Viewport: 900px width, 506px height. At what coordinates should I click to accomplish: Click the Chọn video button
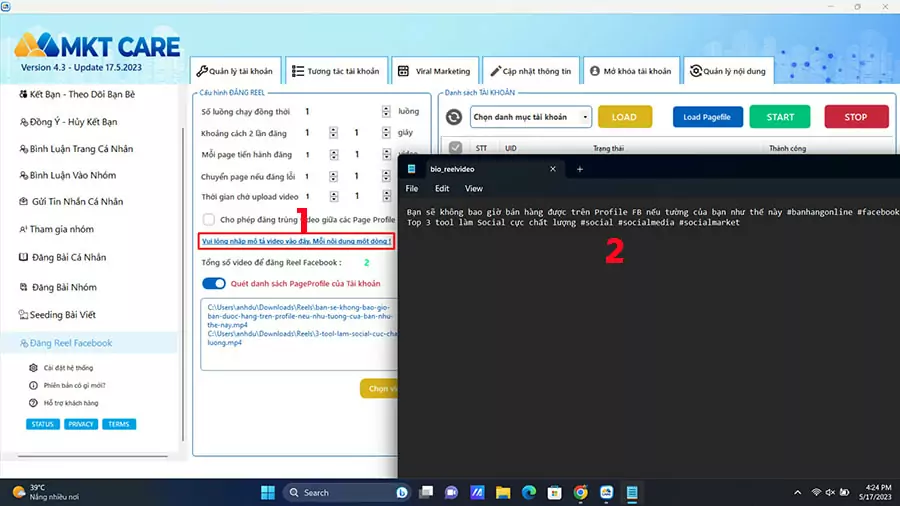(379, 388)
